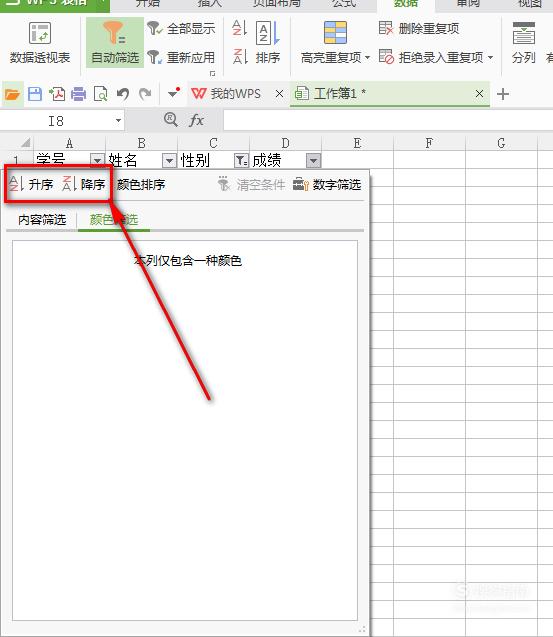This screenshot has width=553, height=637.
Task: Click the fx insert function icon
Action: [x=197, y=120]
